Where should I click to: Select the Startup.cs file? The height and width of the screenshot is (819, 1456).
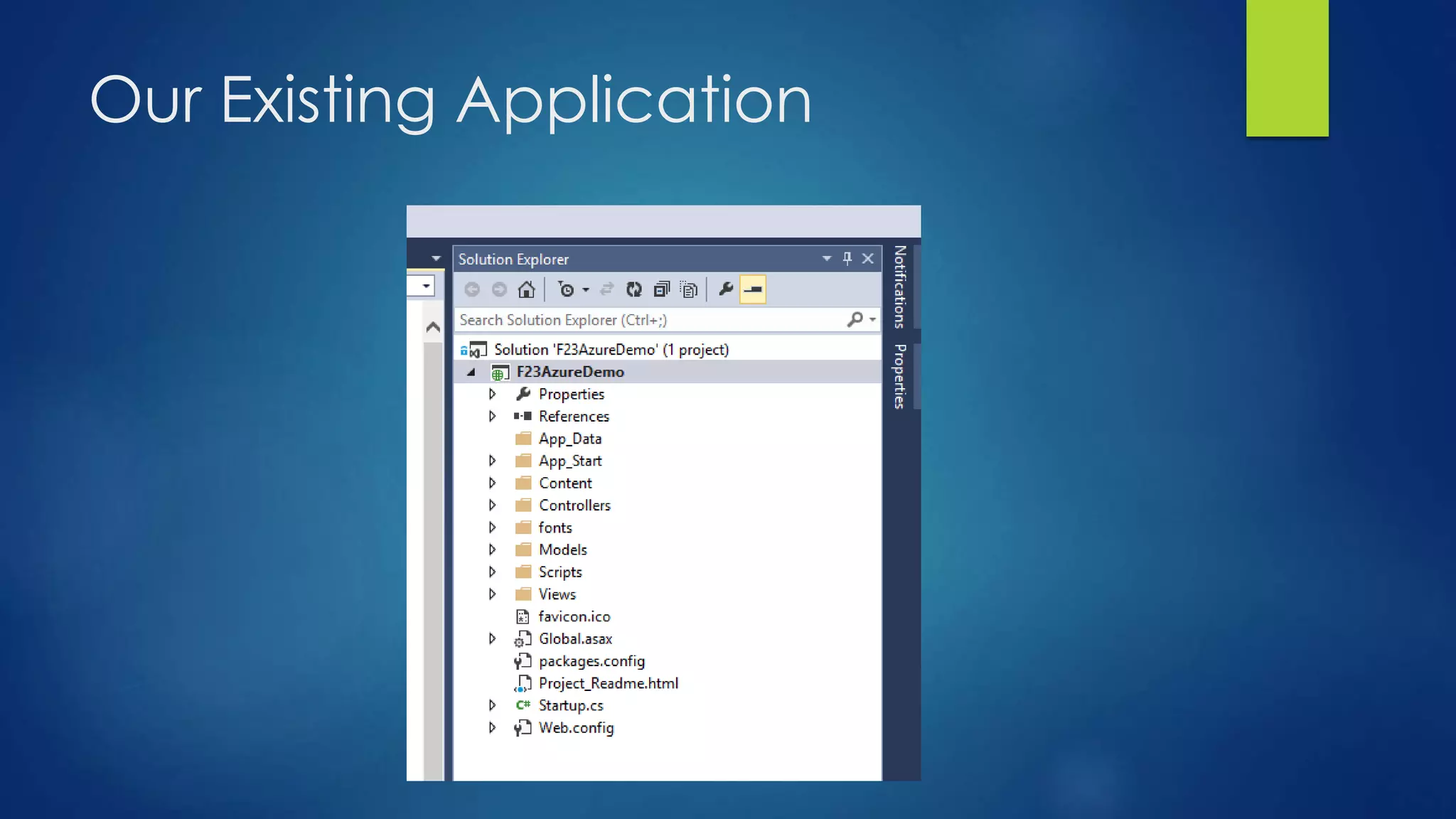click(570, 706)
